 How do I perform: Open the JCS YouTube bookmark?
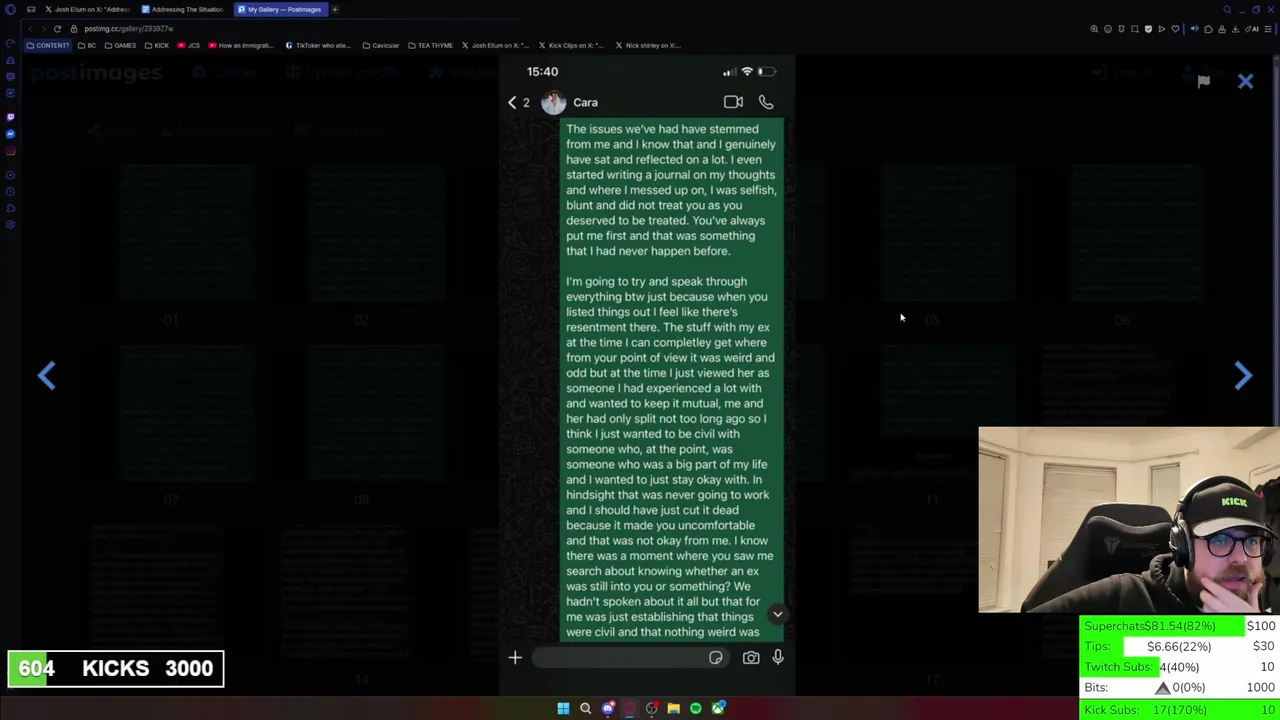click(x=189, y=45)
